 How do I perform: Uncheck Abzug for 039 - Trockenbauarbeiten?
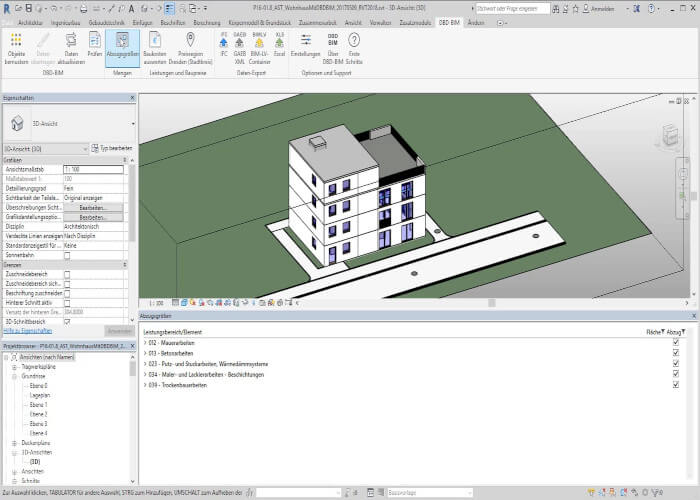coord(675,384)
